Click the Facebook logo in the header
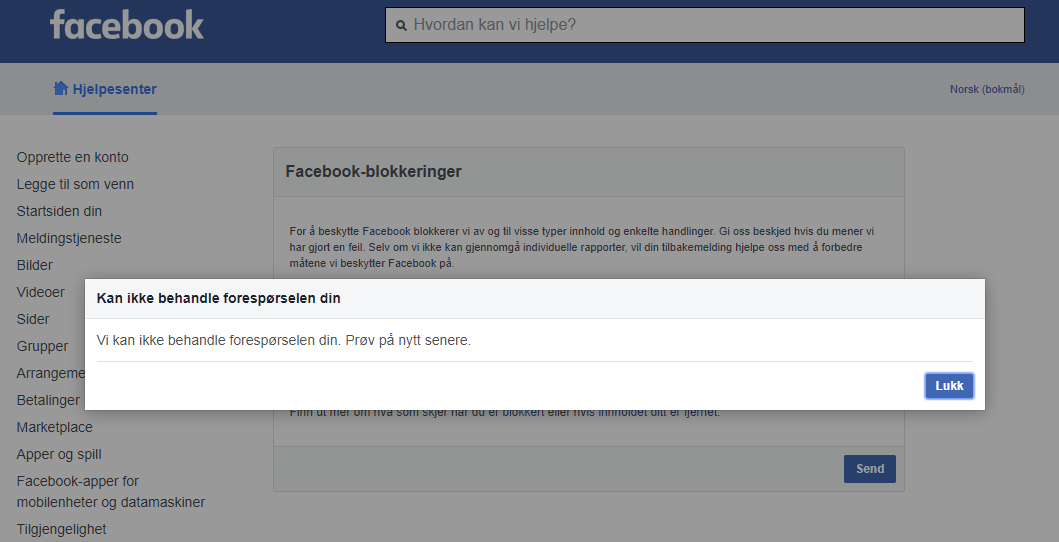Viewport: 1059px width, 542px height. (x=127, y=26)
